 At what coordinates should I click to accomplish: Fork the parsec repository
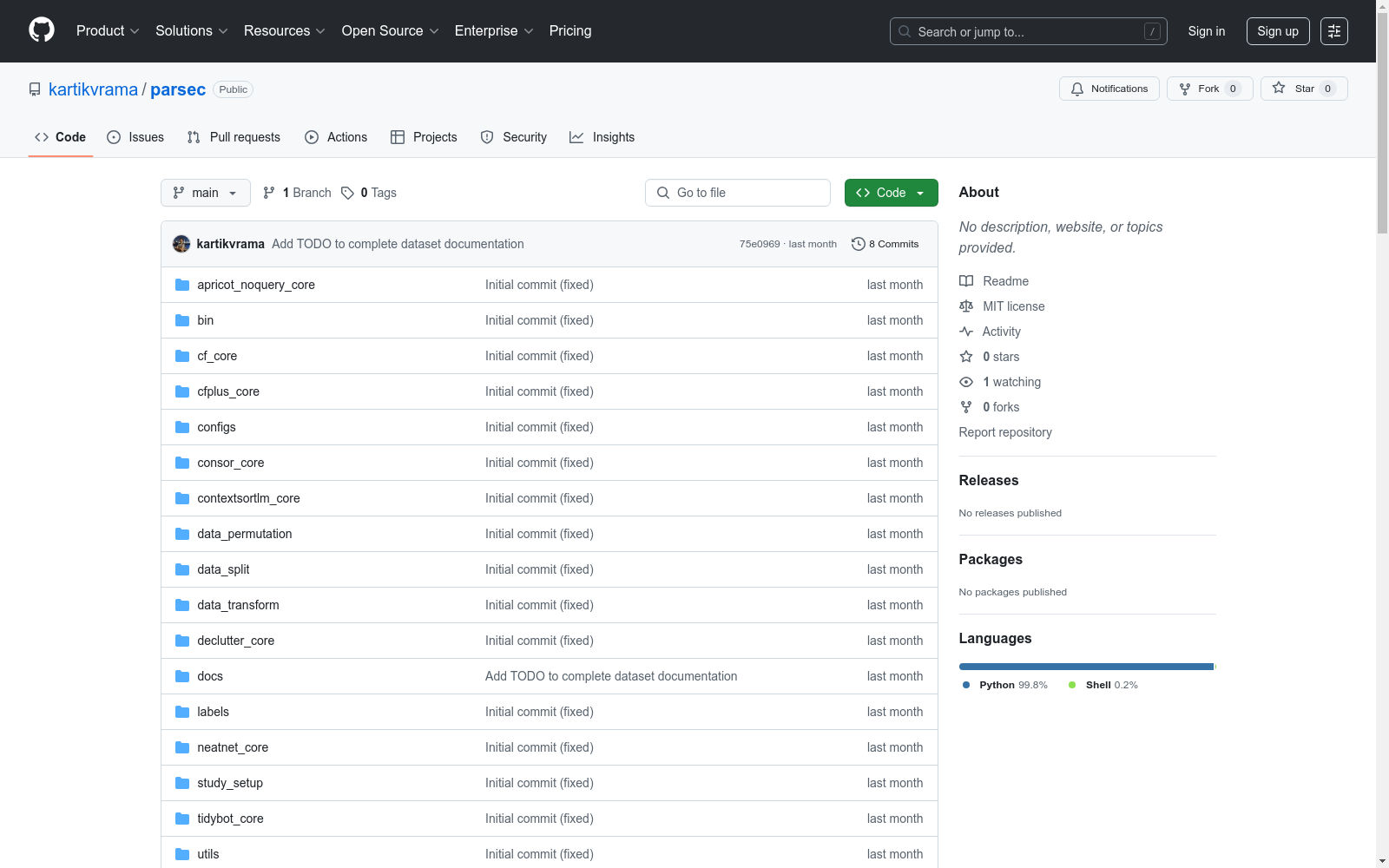click(1210, 89)
